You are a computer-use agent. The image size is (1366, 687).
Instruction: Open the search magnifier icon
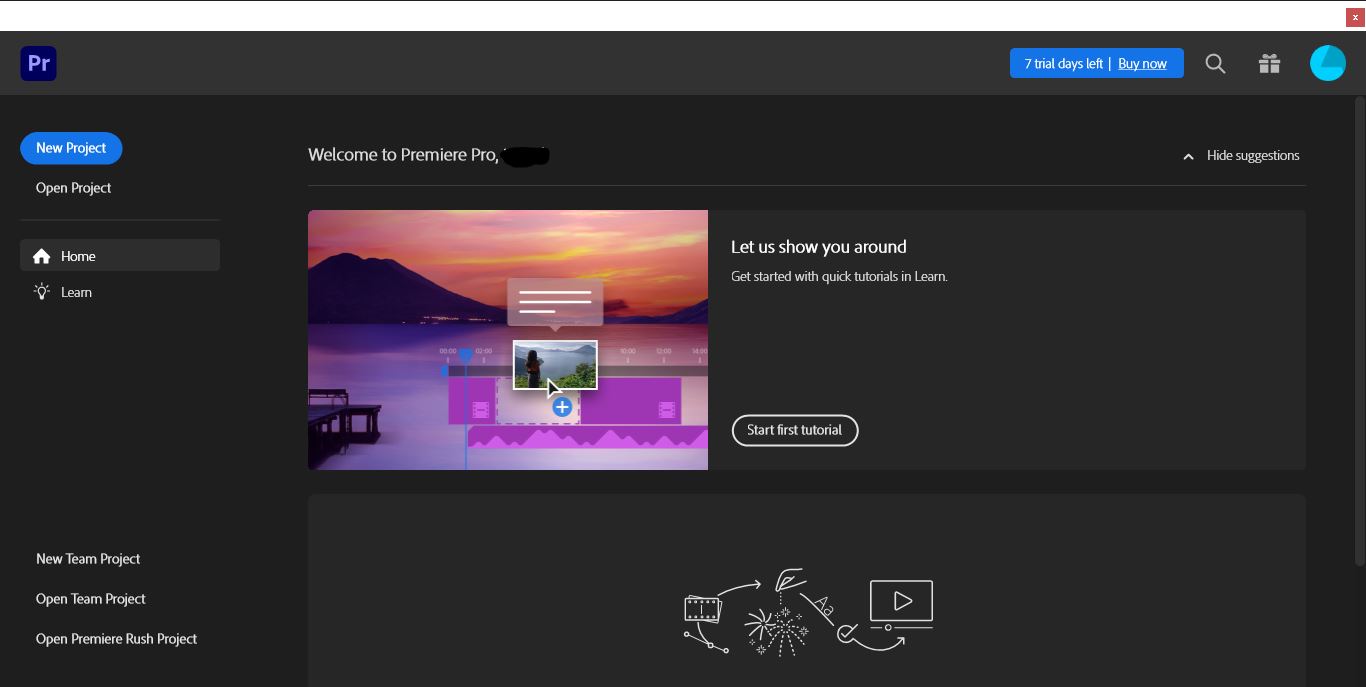click(x=1215, y=63)
